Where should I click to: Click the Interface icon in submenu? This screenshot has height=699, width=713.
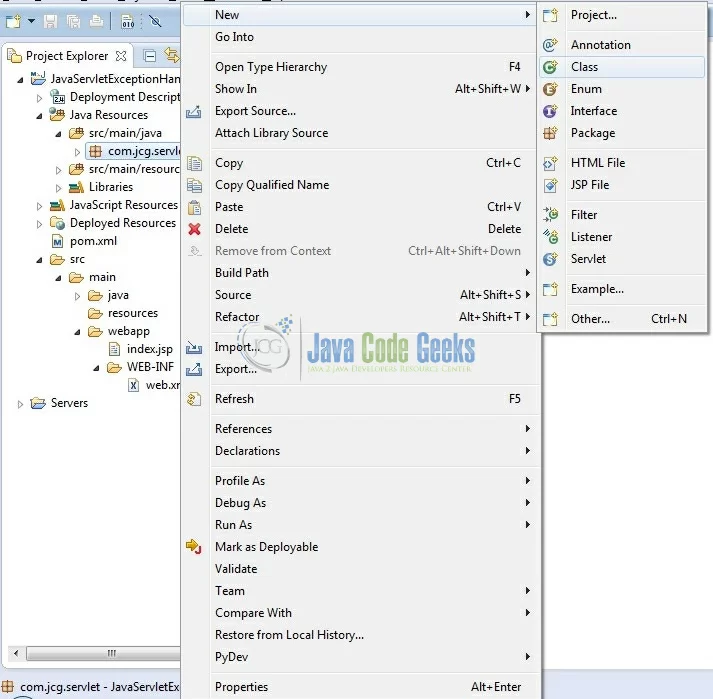550,111
